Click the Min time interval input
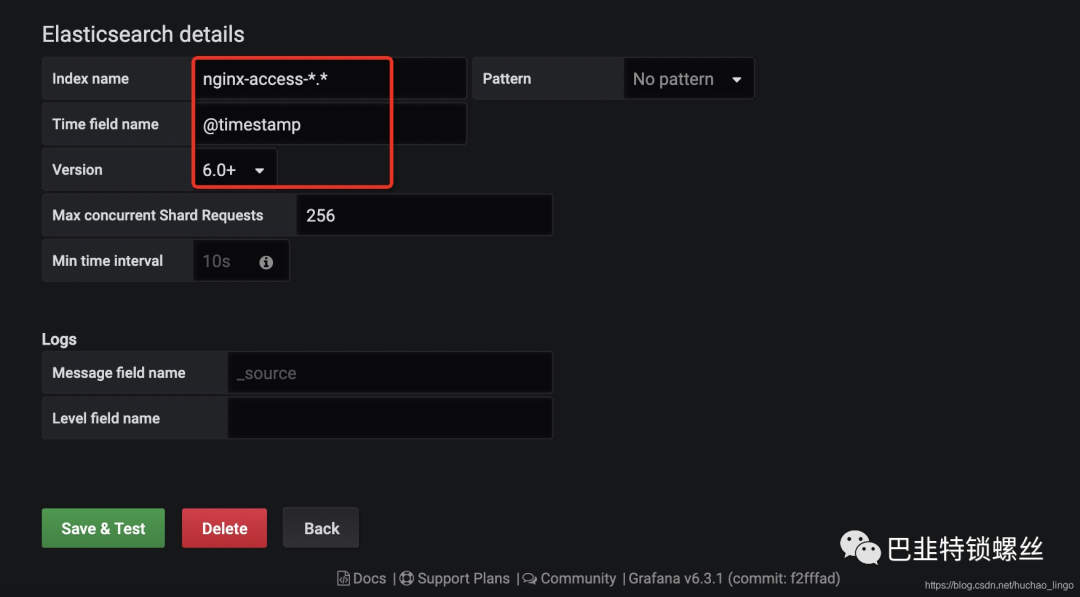Screen dimensions: 1080x597 [x=240, y=260]
